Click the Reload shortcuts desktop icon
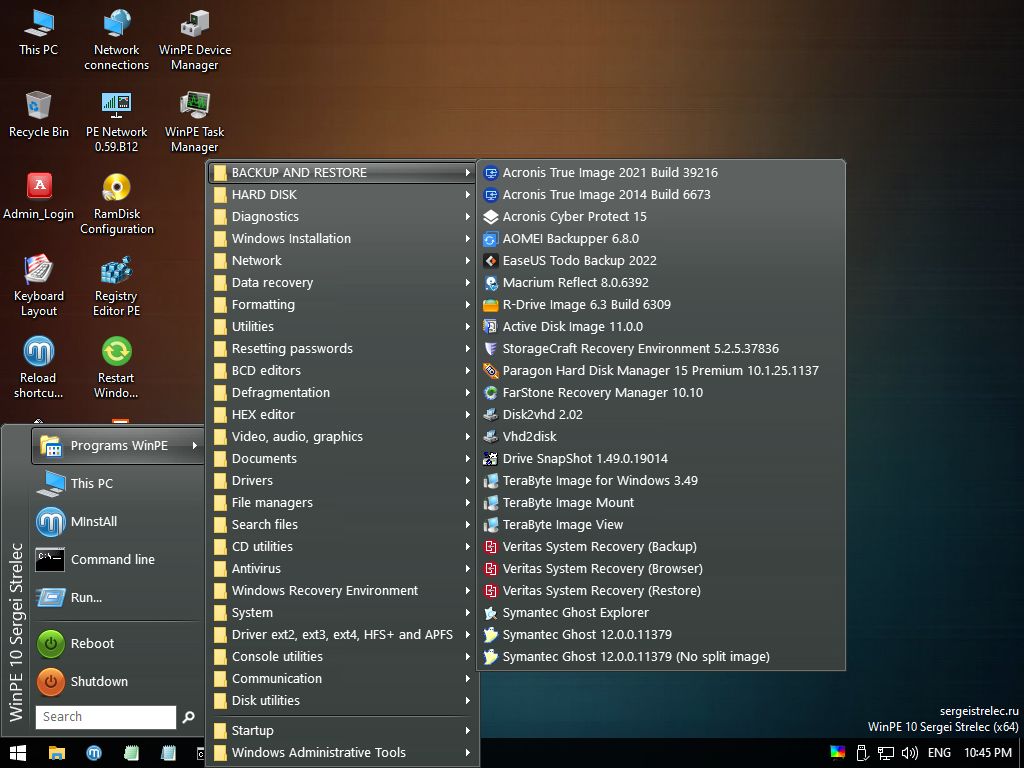Image resolution: width=1024 pixels, height=768 pixels. tap(39, 368)
